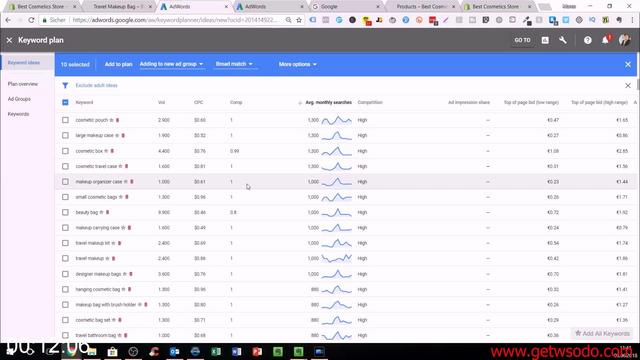Close the Keyword plan panel with X
Viewport: 640px width, 360px height.
(x=9, y=40)
